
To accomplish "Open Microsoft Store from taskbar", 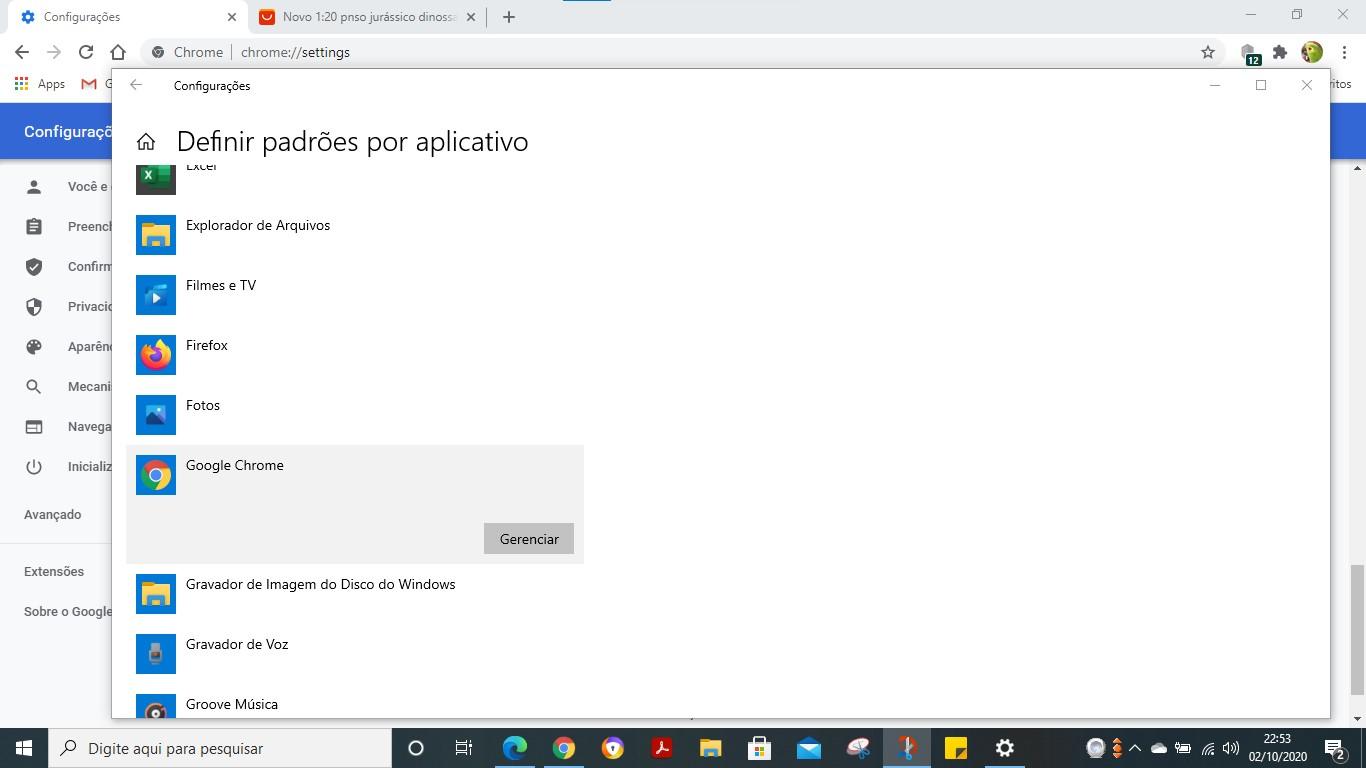I will (x=759, y=748).
